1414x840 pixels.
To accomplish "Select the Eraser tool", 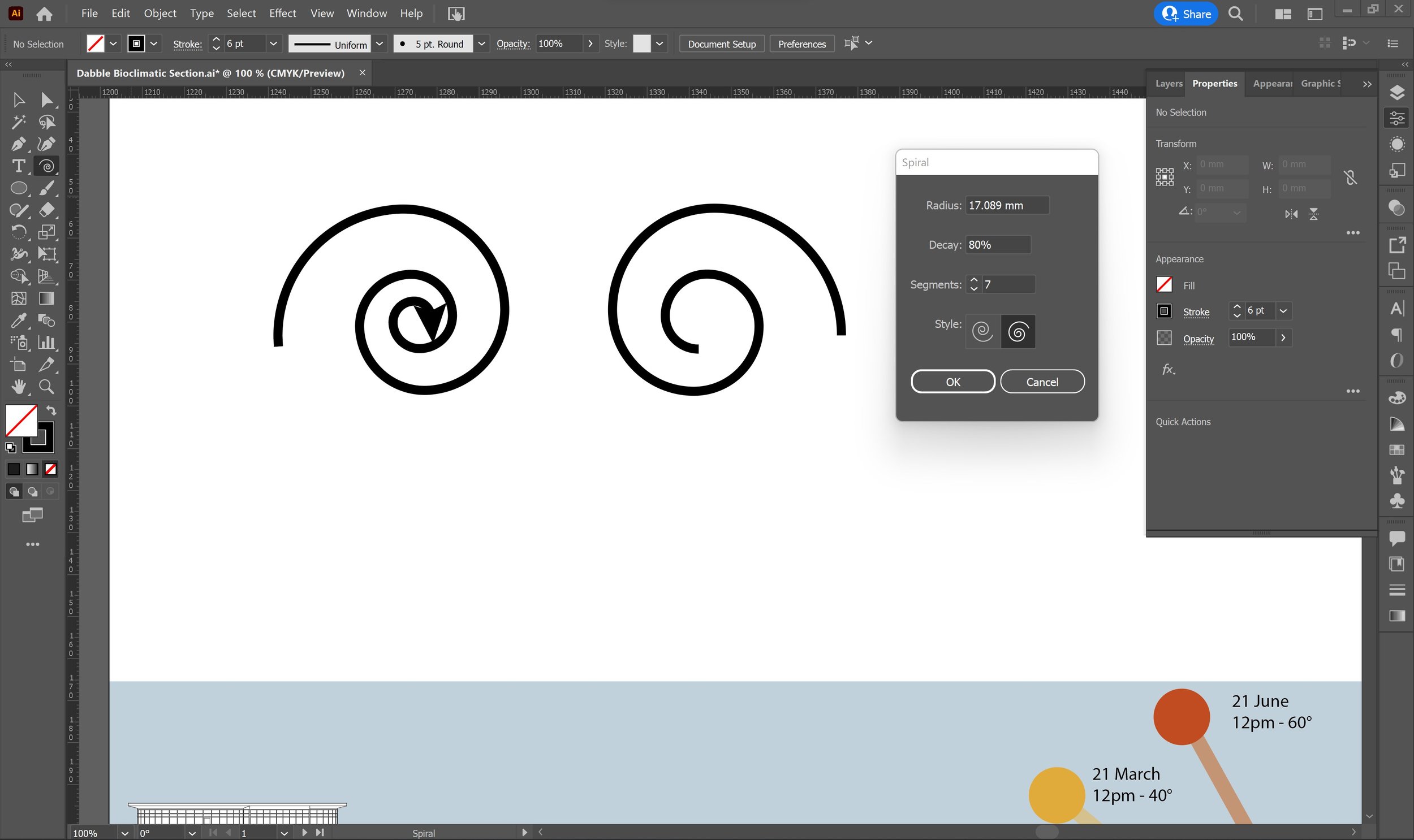I will 47,210.
